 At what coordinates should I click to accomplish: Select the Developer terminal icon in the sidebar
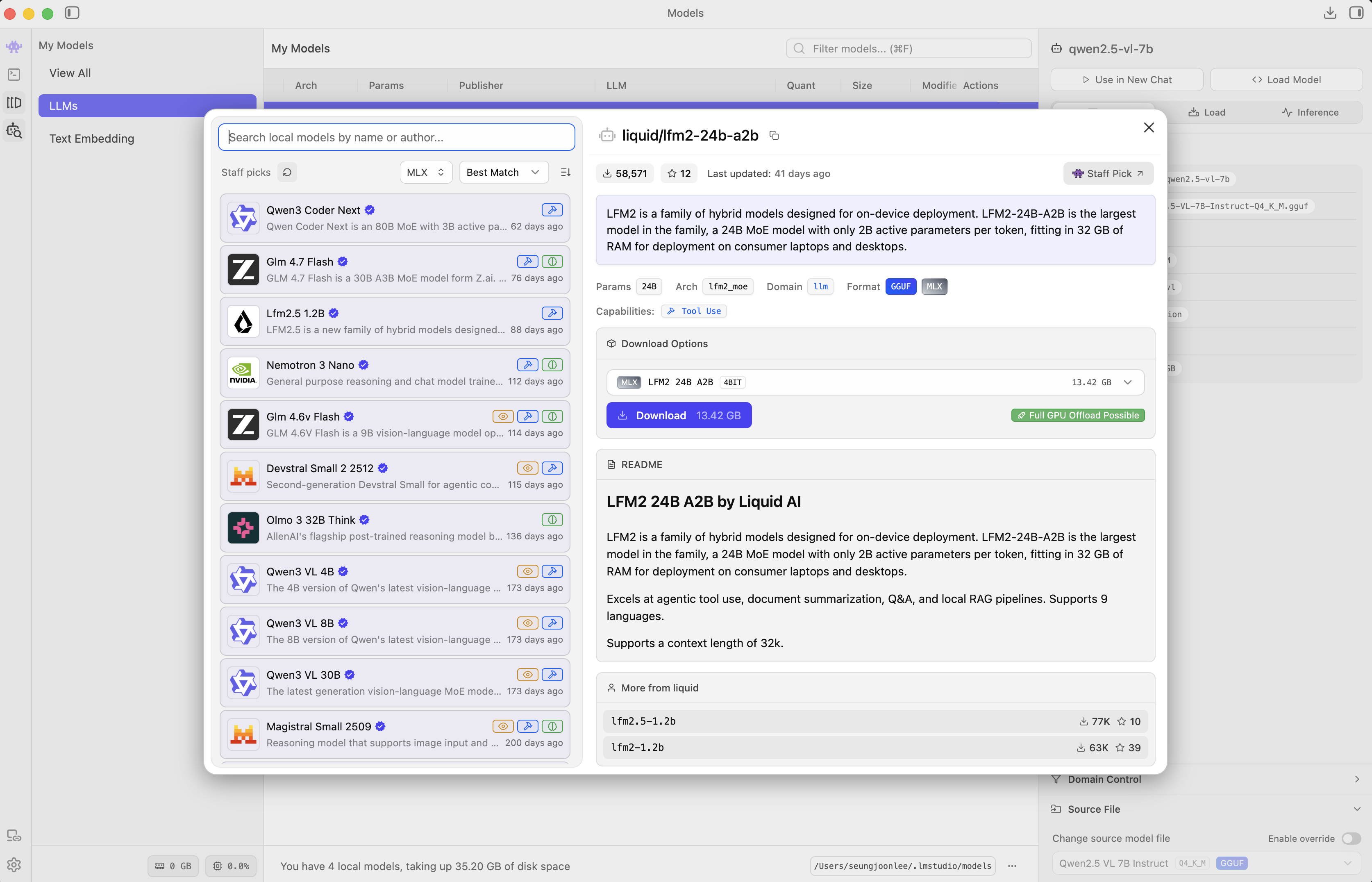(14, 75)
